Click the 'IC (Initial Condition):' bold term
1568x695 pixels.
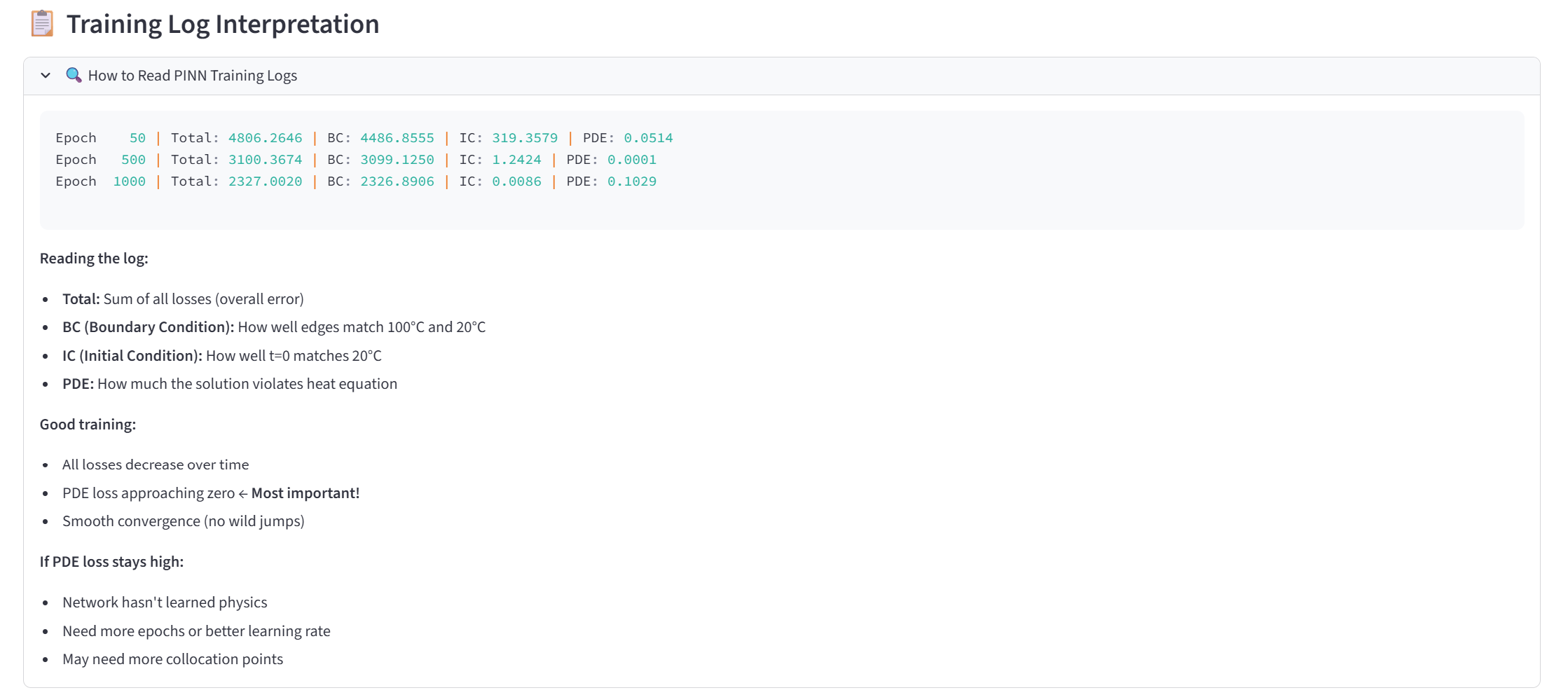(132, 356)
